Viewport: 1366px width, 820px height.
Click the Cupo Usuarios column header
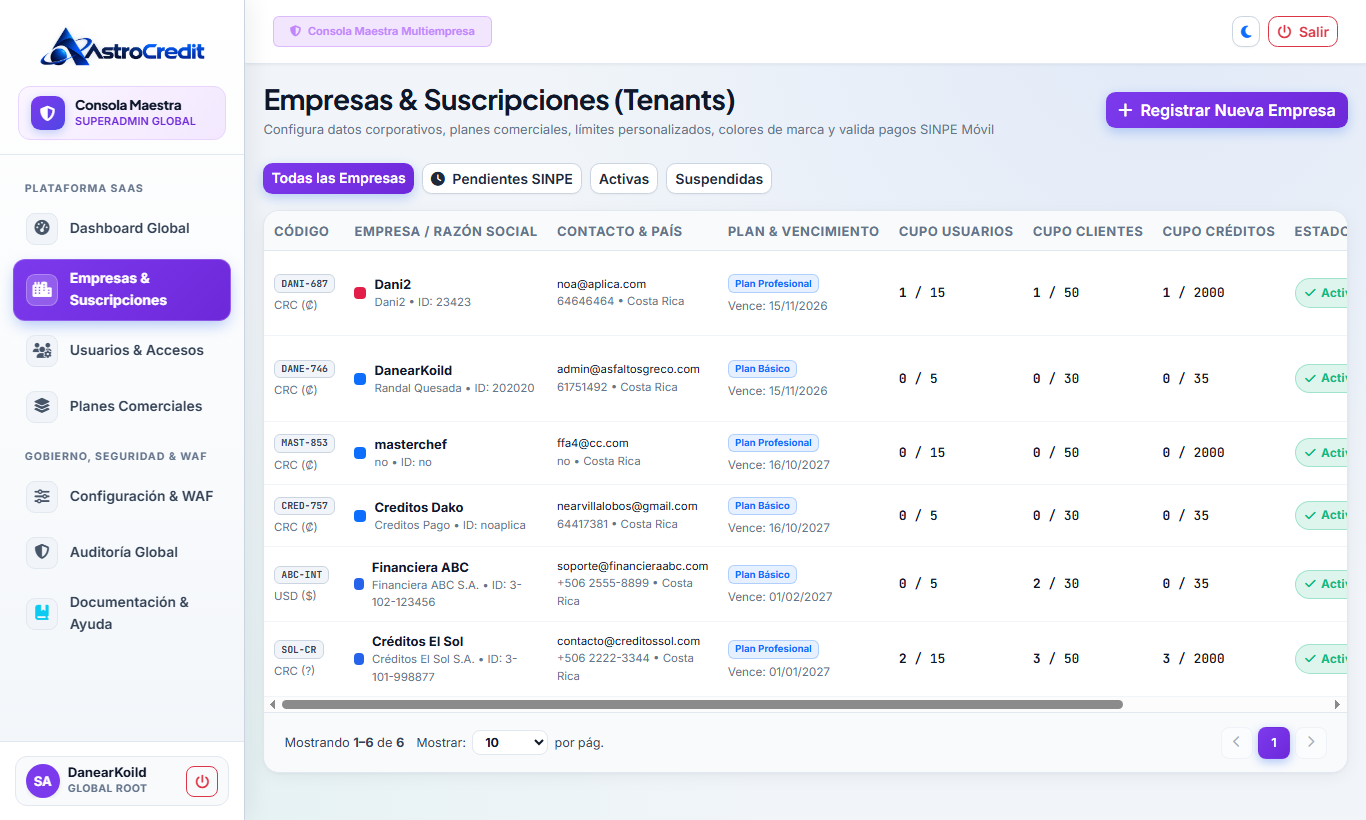[956, 231]
